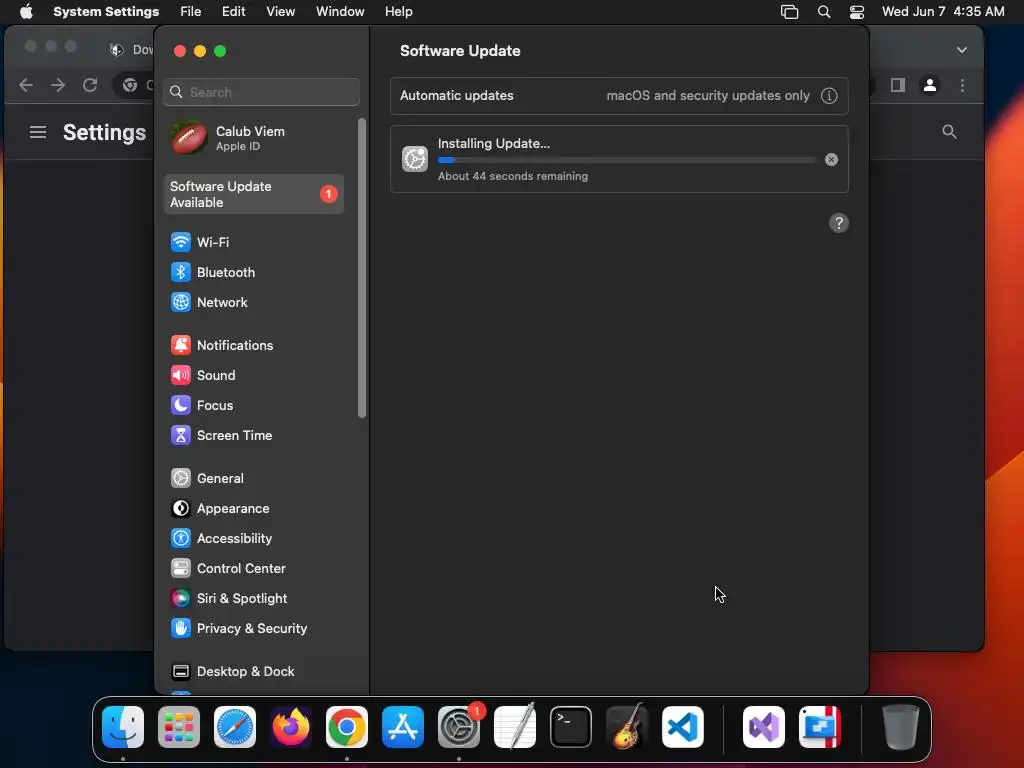Cancel the installing update
This screenshot has height=768, width=1024.
tap(831, 159)
